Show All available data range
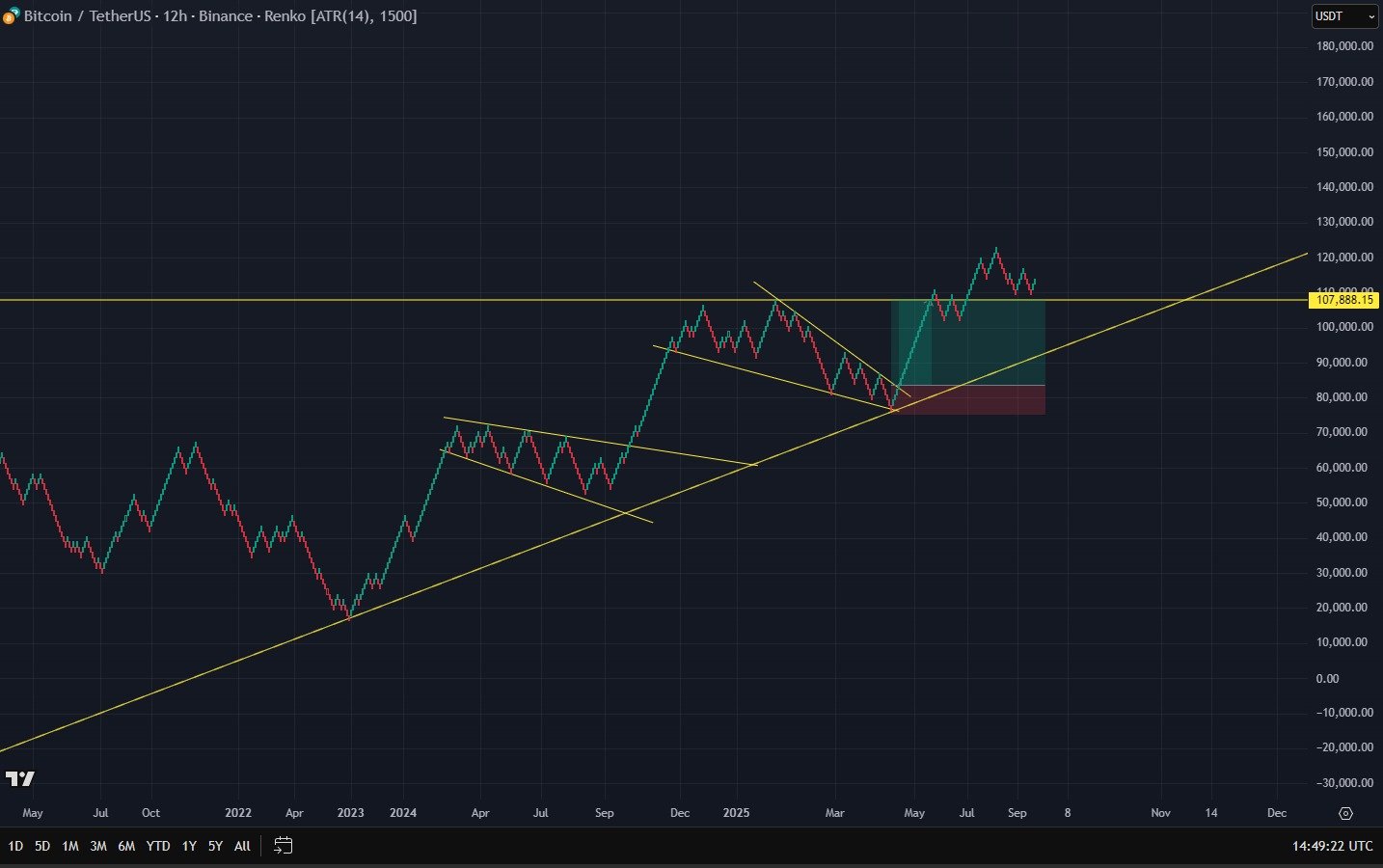 pyautogui.click(x=242, y=846)
